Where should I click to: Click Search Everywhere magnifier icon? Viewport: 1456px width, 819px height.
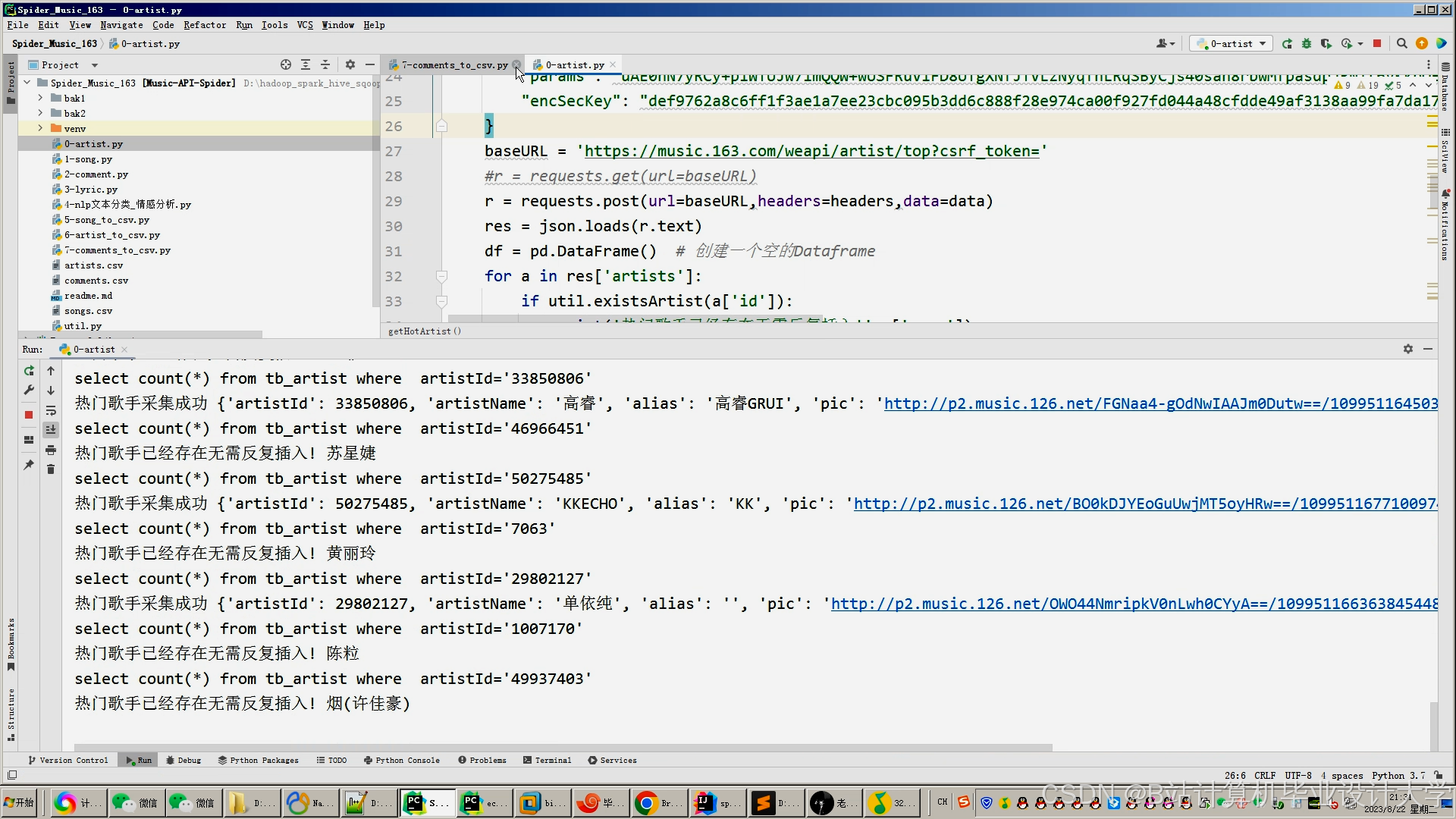[x=1401, y=44]
